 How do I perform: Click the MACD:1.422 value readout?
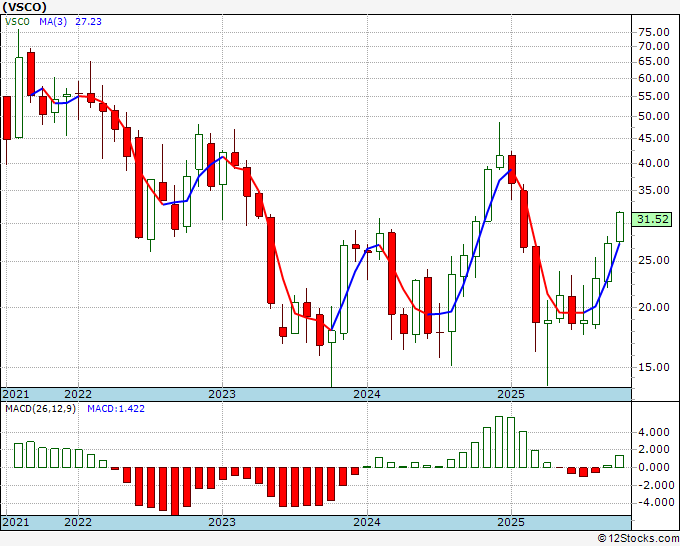click(114, 409)
